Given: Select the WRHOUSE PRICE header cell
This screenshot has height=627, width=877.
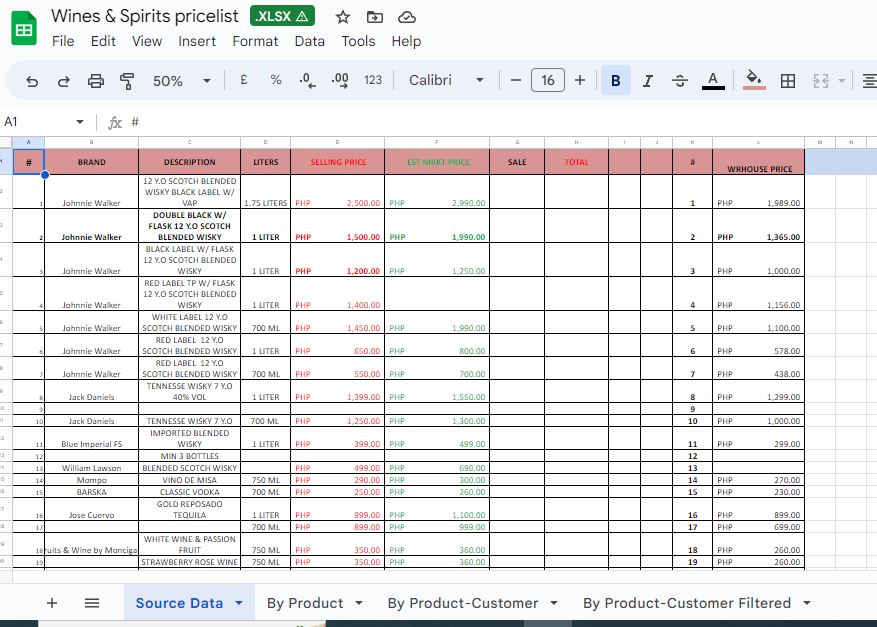Looking at the screenshot, I should point(759,162).
